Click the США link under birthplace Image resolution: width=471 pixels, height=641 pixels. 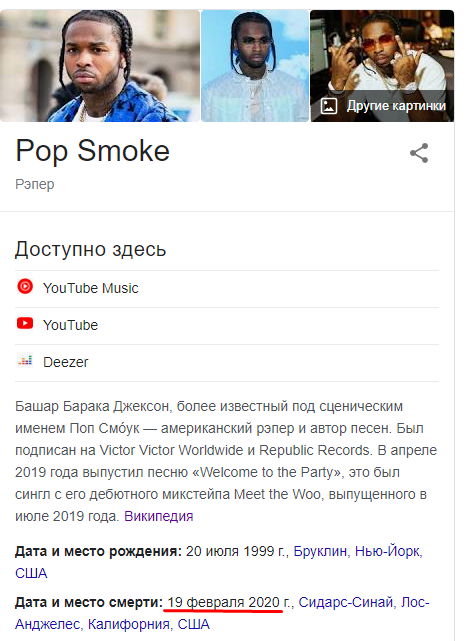[31, 574]
